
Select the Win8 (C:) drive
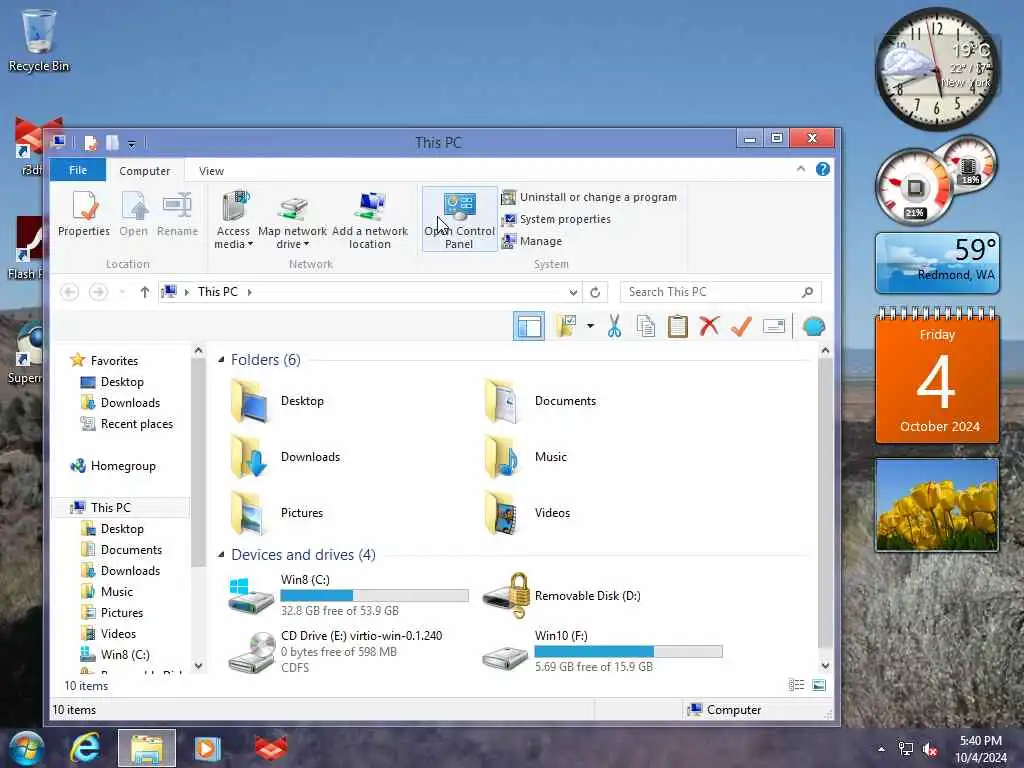click(348, 595)
